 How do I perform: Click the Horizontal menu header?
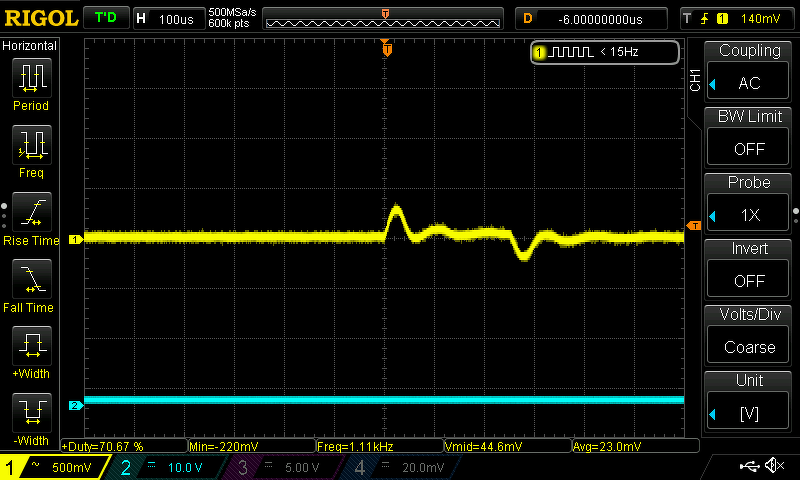point(30,46)
